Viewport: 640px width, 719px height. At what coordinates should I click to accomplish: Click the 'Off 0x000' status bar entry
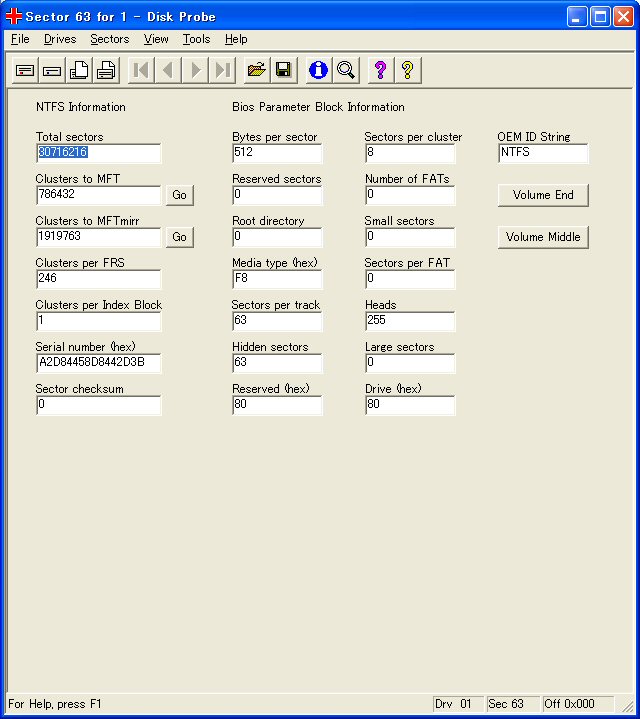(578, 704)
